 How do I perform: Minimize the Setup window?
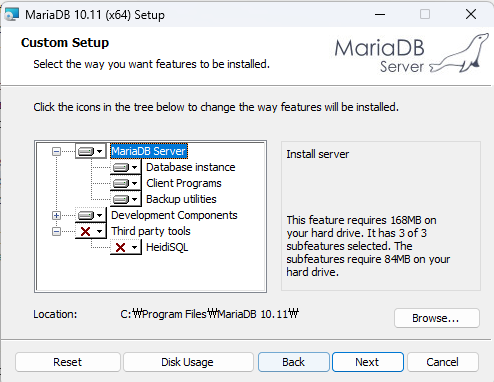point(380,14)
